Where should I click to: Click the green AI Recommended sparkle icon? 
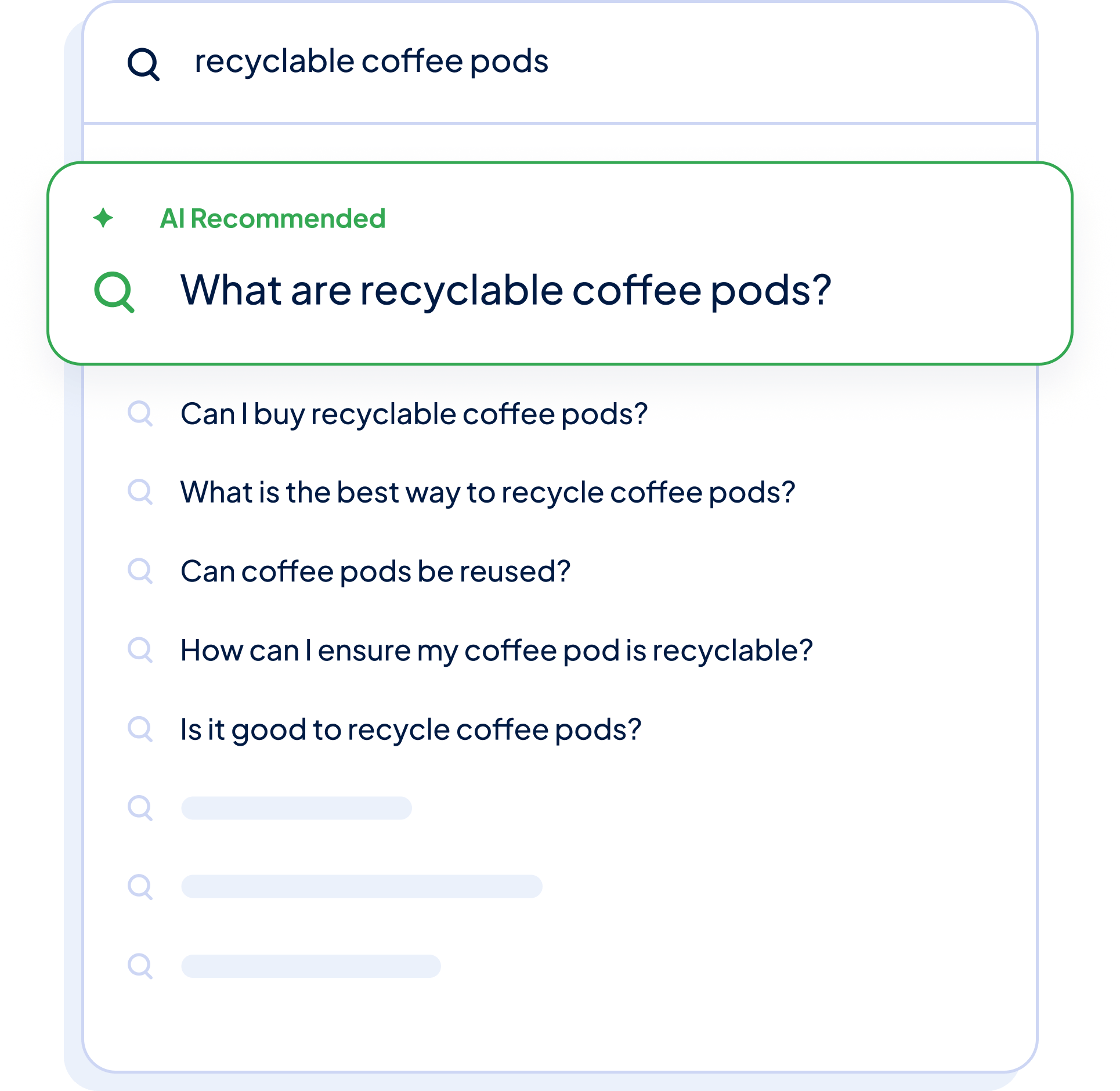[x=103, y=218]
